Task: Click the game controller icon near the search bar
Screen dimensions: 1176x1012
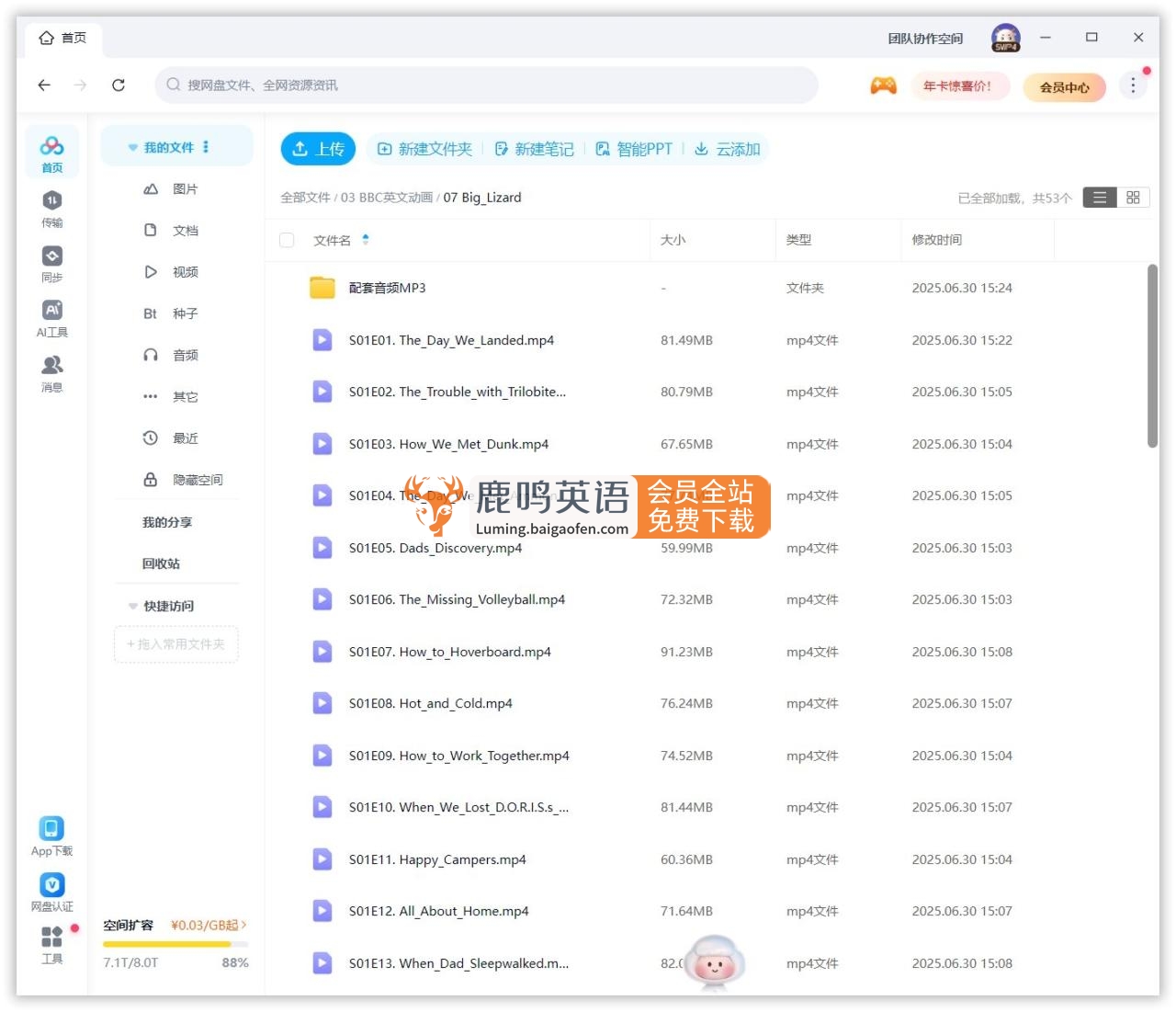Action: [x=882, y=85]
